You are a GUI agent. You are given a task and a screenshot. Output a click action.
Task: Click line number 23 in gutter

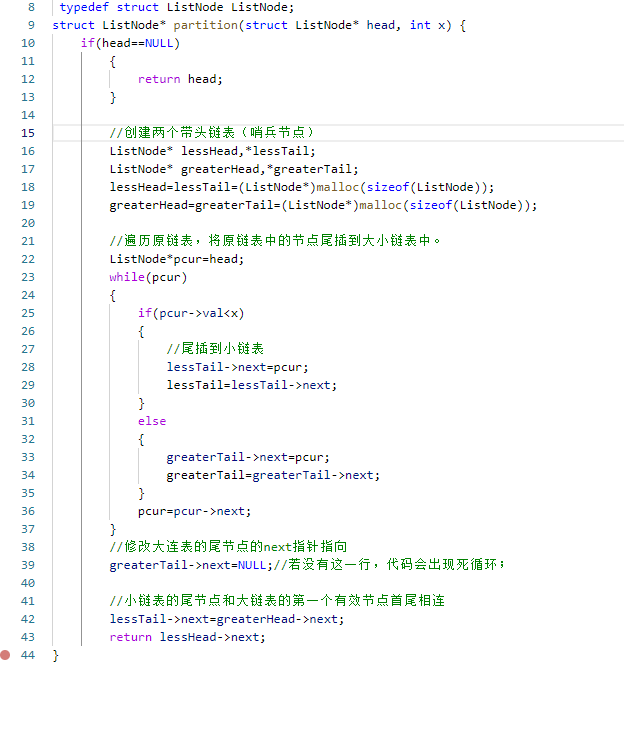pyautogui.click(x=28, y=277)
